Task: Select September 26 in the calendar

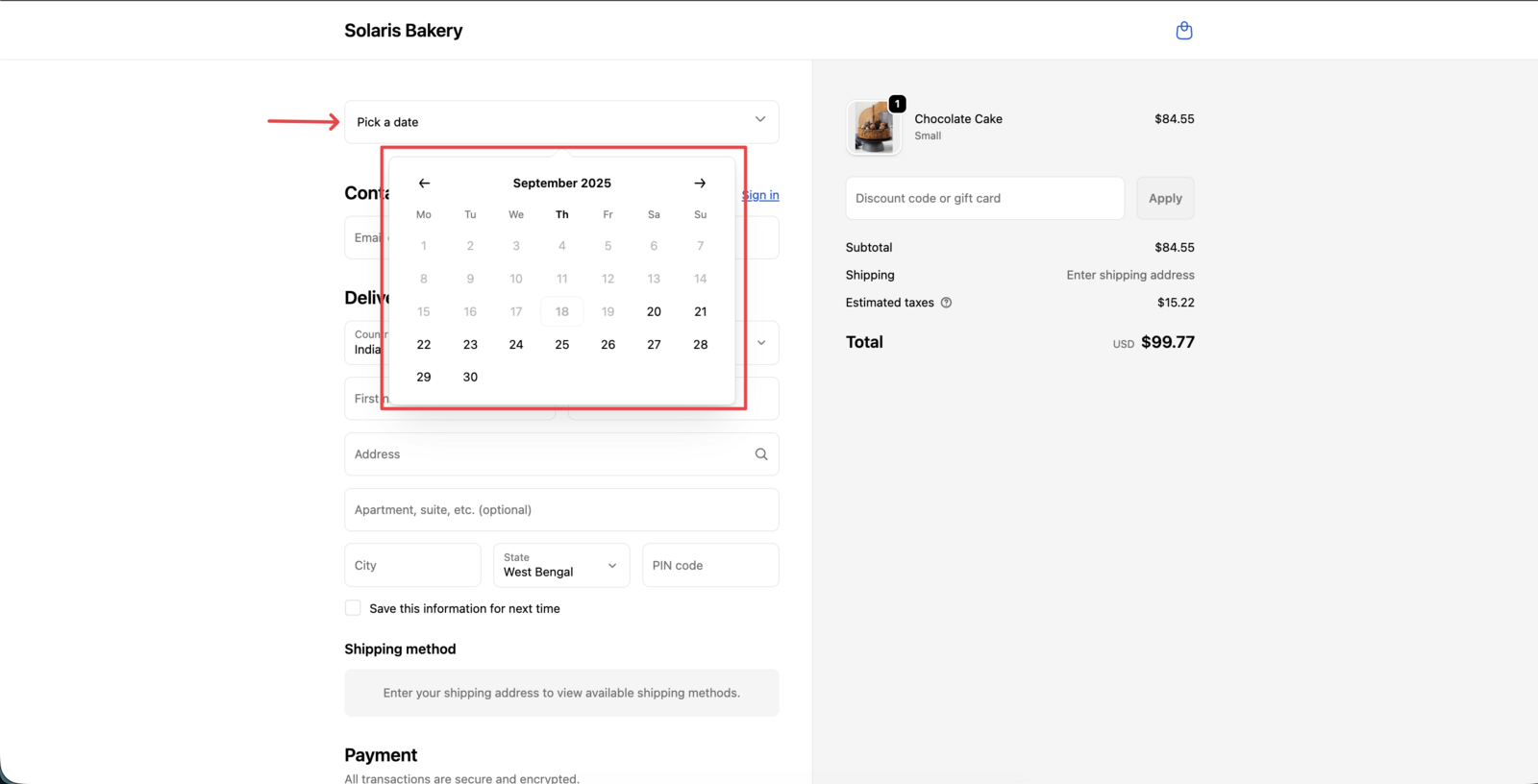Action: pos(608,344)
